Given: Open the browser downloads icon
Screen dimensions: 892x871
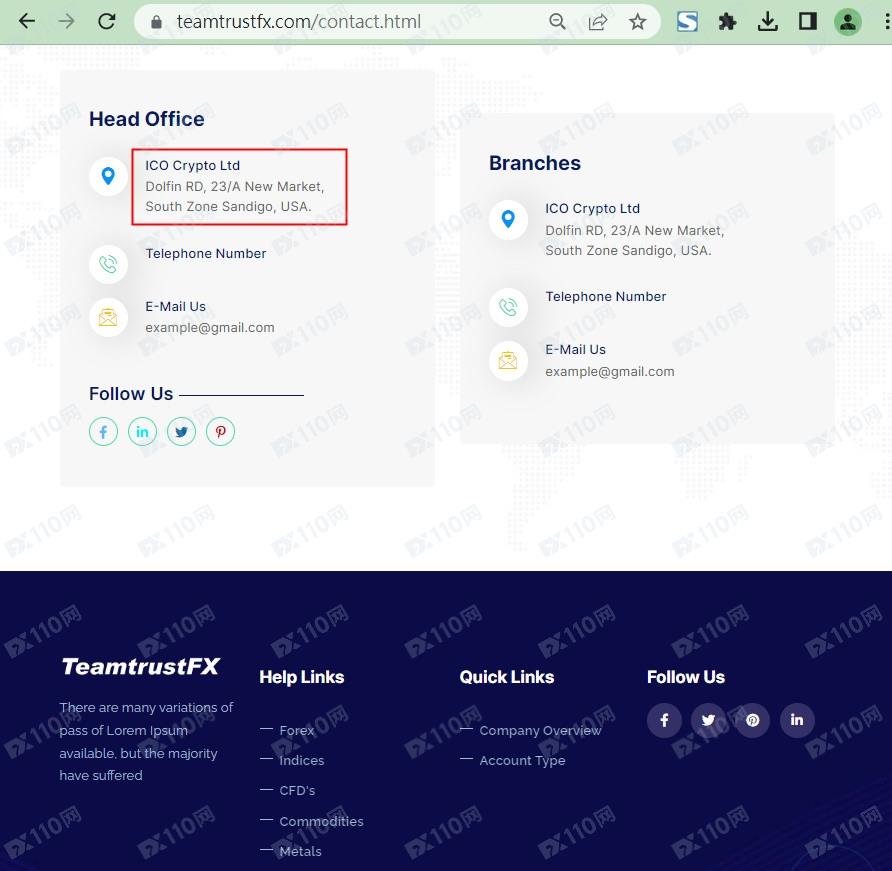Looking at the screenshot, I should tap(768, 21).
